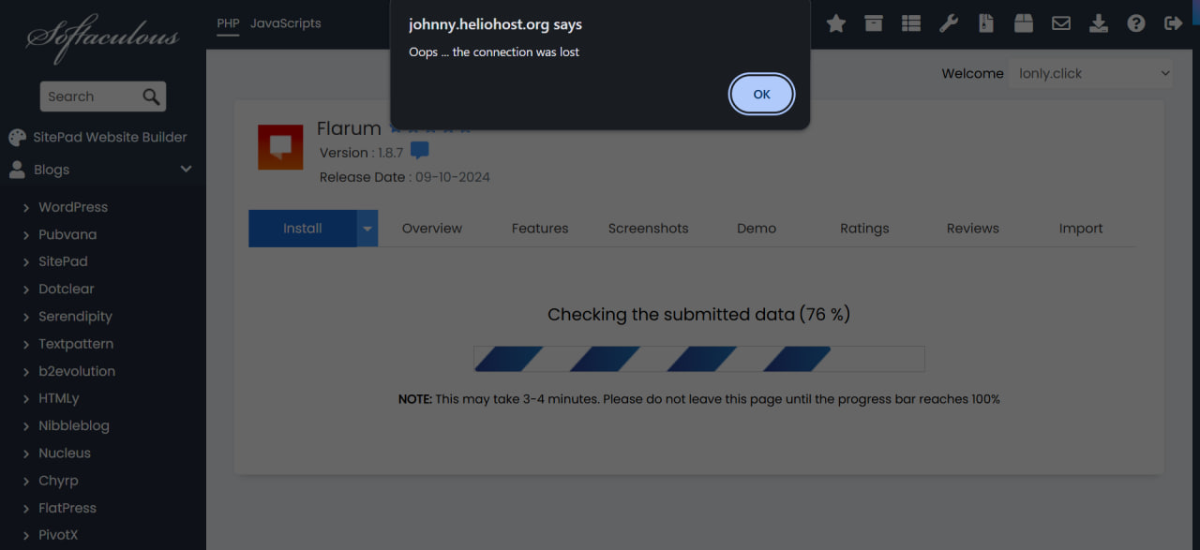Viewport: 1200px width, 550px height.
Task: Expand the WordPress item in sidebar
Action: 72,207
